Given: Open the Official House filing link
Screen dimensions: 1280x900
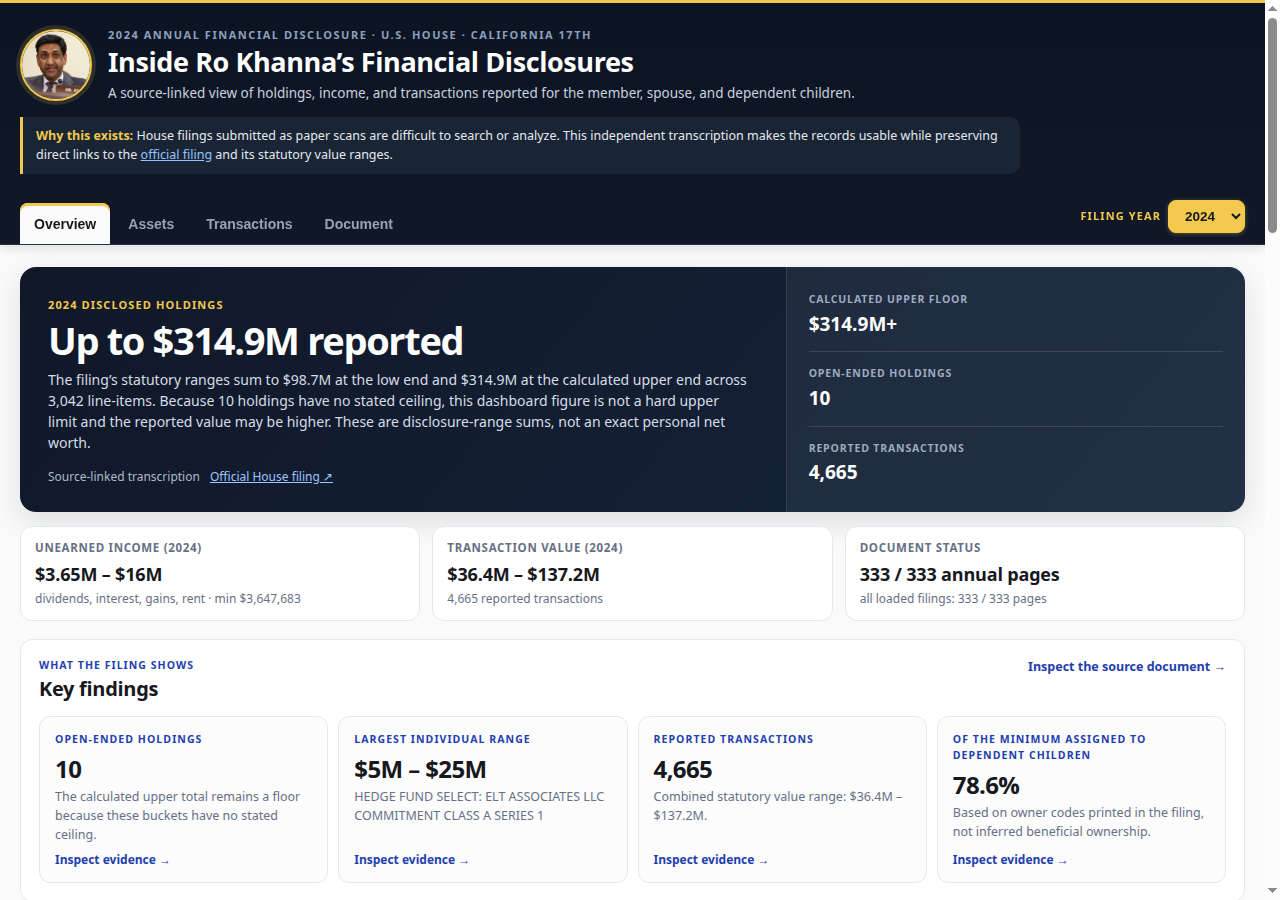Looking at the screenshot, I should point(271,477).
